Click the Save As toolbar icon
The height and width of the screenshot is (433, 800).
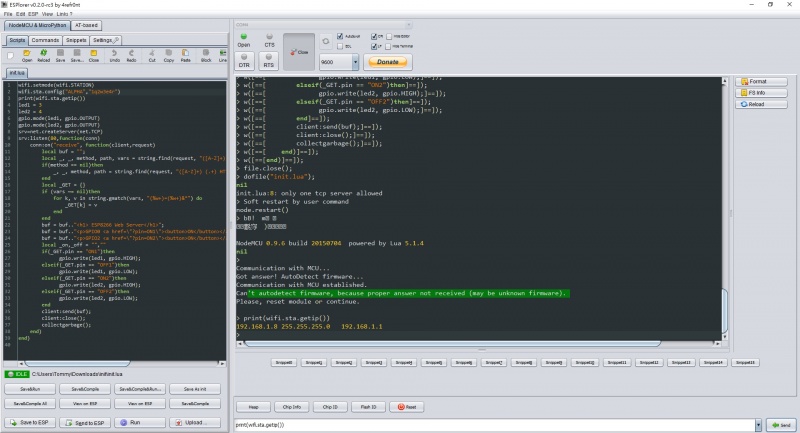[x=77, y=56]
